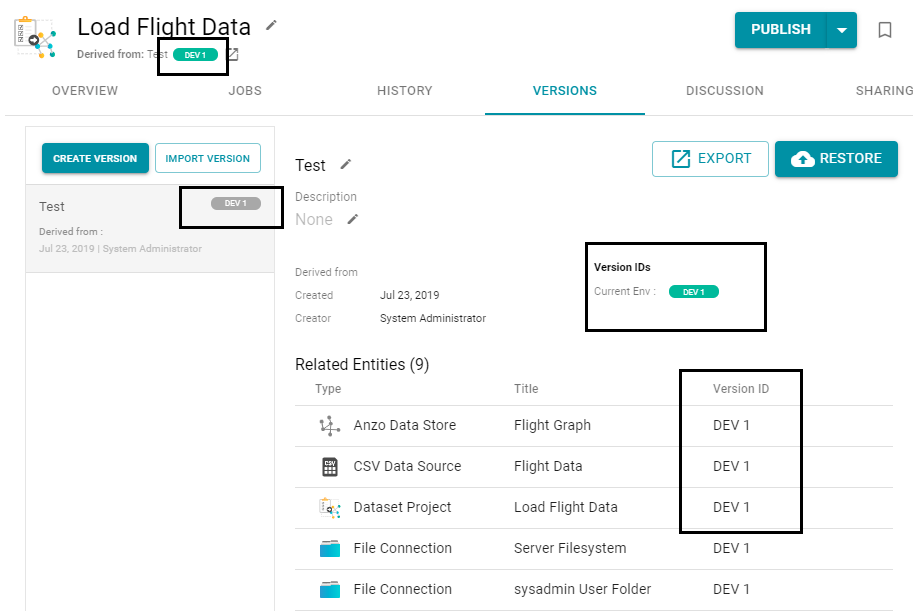Switch to the HISTORY tab
This screenshot has height=611, width=920.
pos(404,91)
